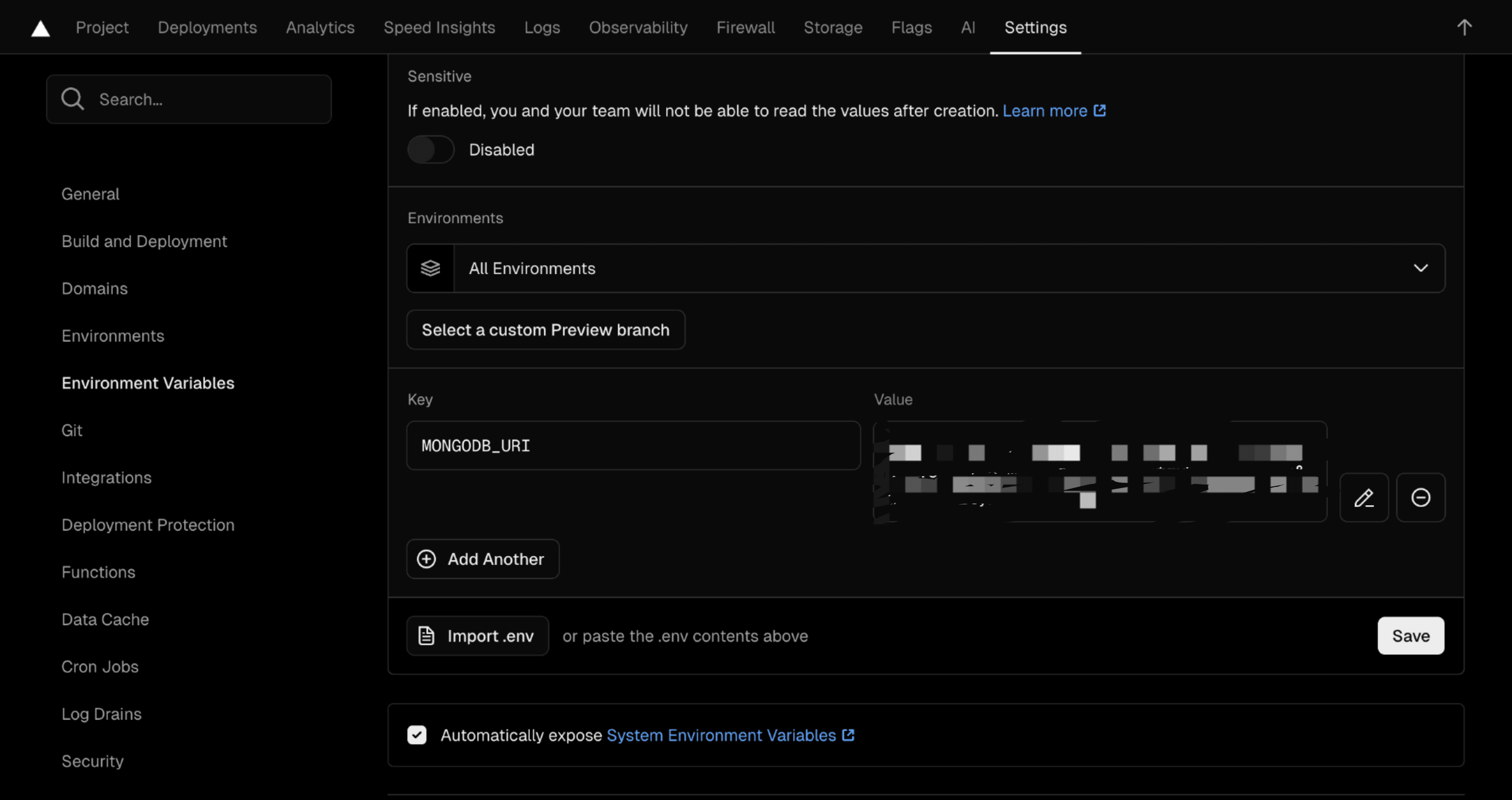Go to Cron Jobs settings
Viewport: 1512px width, 800px height.
[x=100, y=666]
